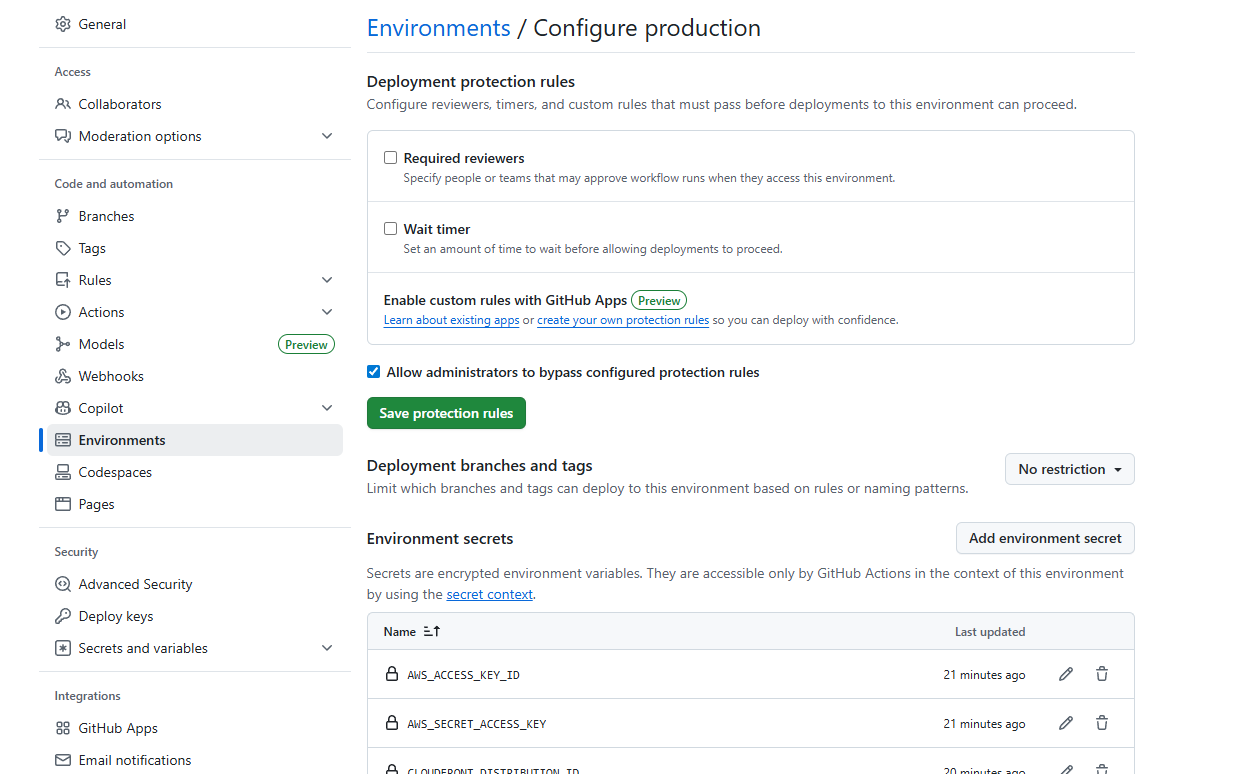Open the No restriction dropdown
Screen dimensions: 1260x774
coord(1069,469)
